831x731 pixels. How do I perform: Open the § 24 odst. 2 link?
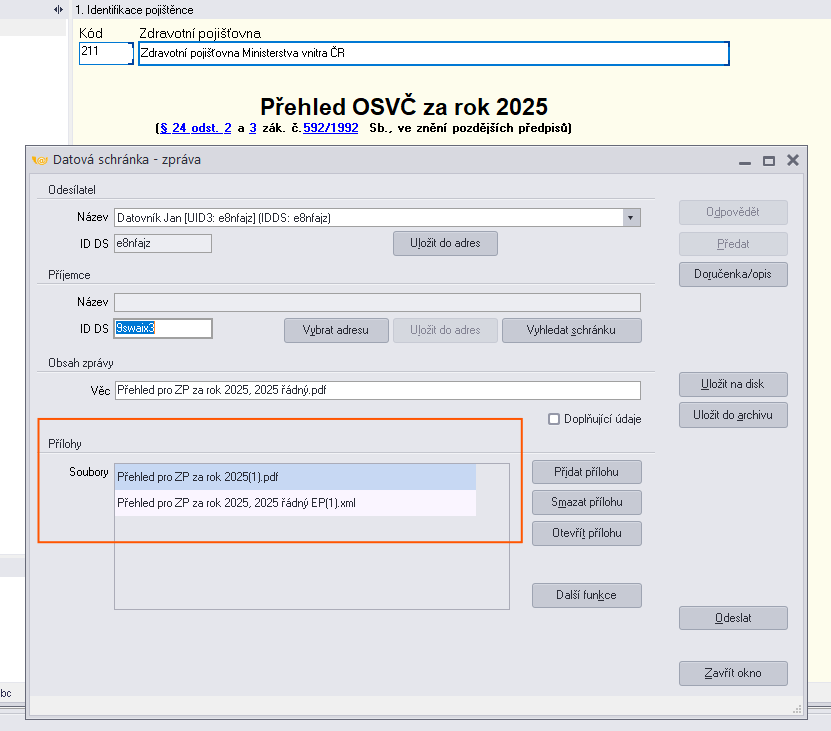pos(195,128)
